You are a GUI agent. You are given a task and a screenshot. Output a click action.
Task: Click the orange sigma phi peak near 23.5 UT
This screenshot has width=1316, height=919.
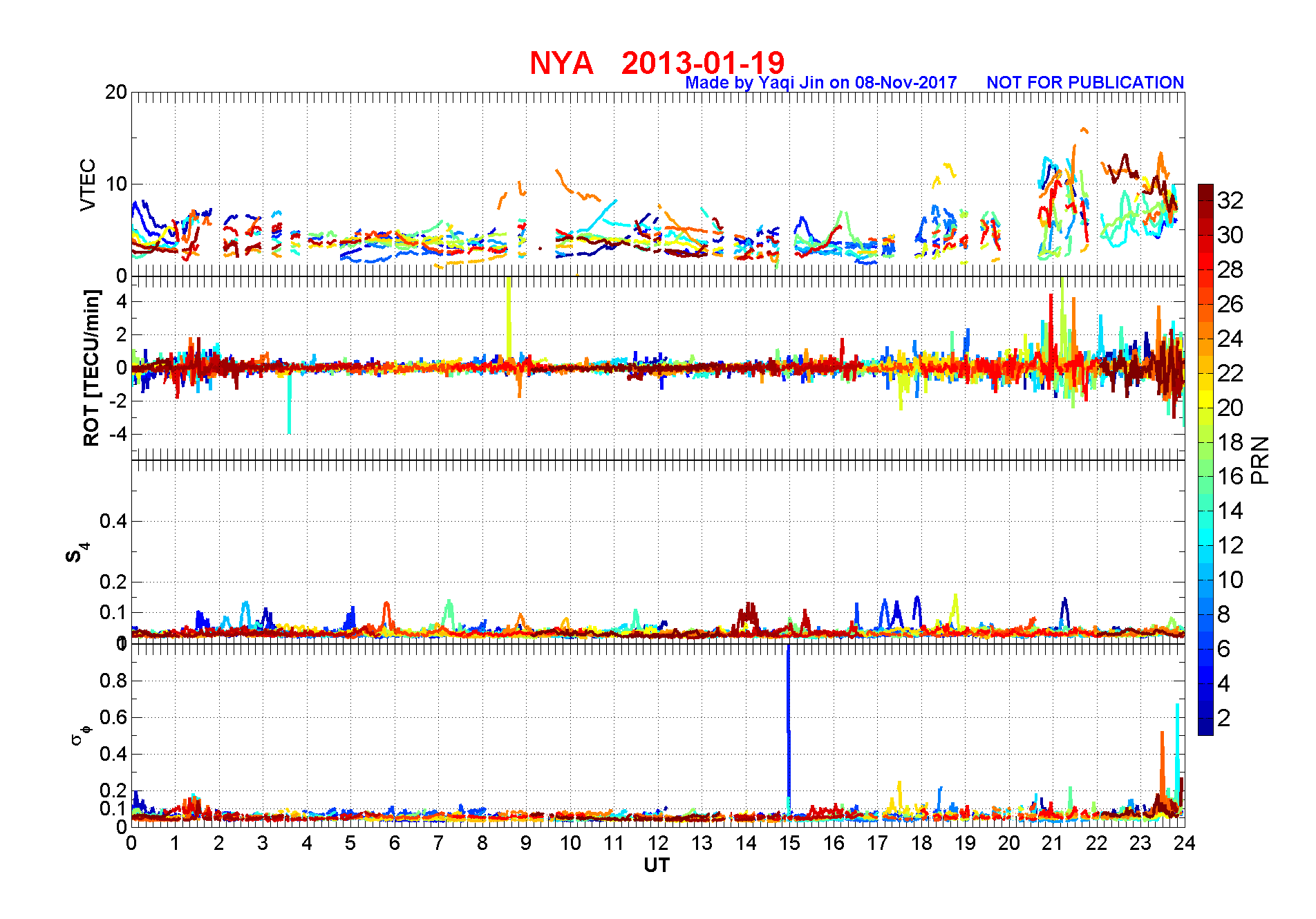coord(1163,767)
